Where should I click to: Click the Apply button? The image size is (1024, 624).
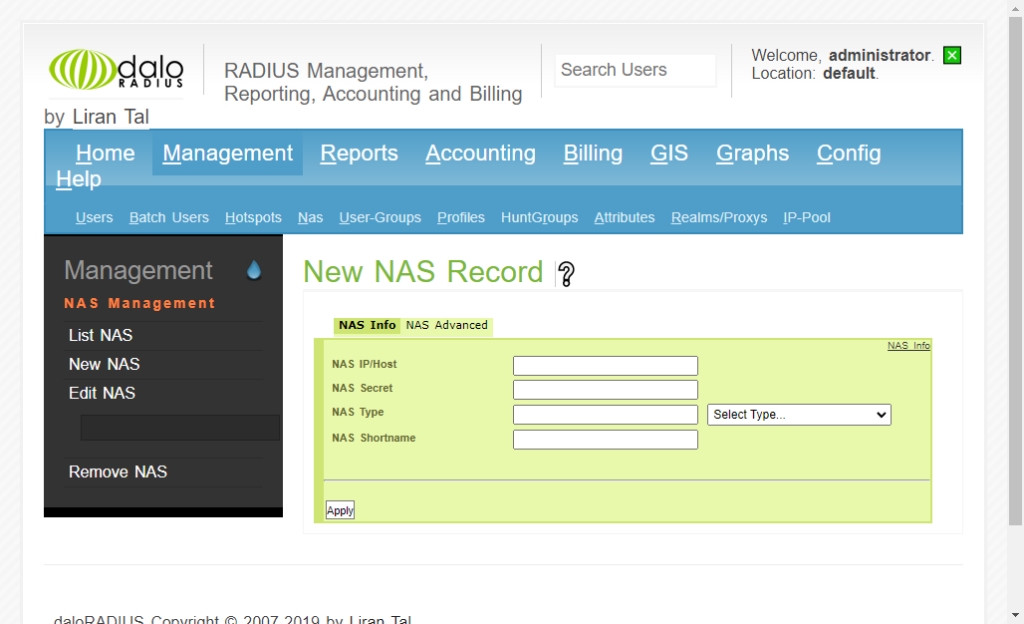pos(339,509)
